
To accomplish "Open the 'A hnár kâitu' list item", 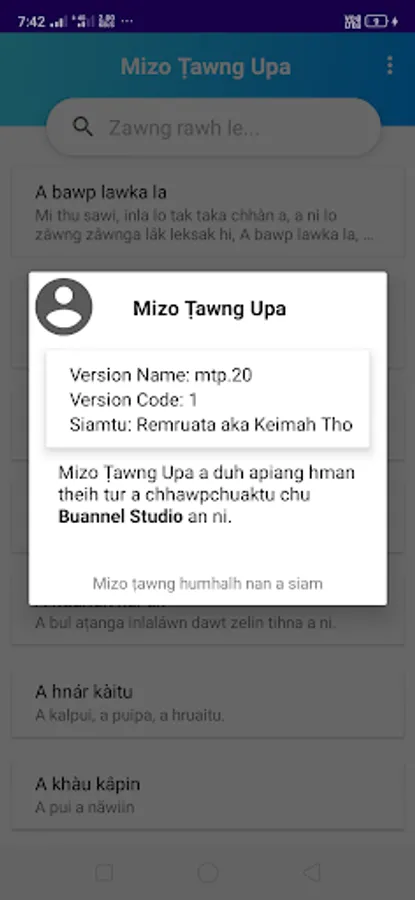I will tap(208, 703).
